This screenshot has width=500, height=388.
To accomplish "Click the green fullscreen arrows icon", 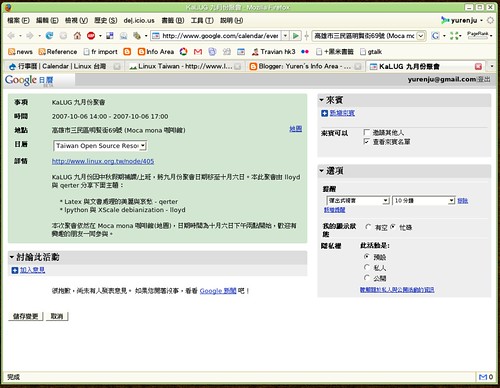I will coord(454,35).
